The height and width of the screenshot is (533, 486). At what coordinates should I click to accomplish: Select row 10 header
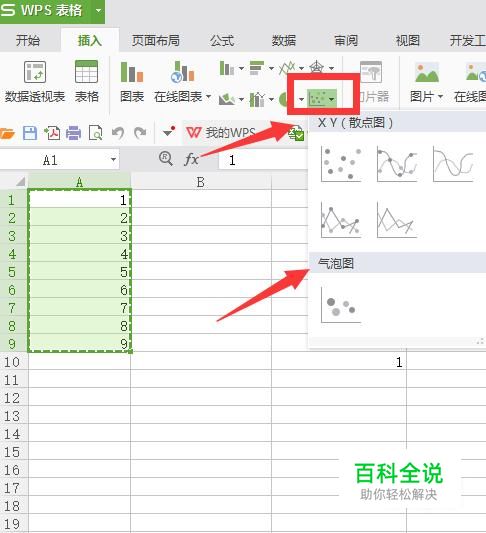14,362
